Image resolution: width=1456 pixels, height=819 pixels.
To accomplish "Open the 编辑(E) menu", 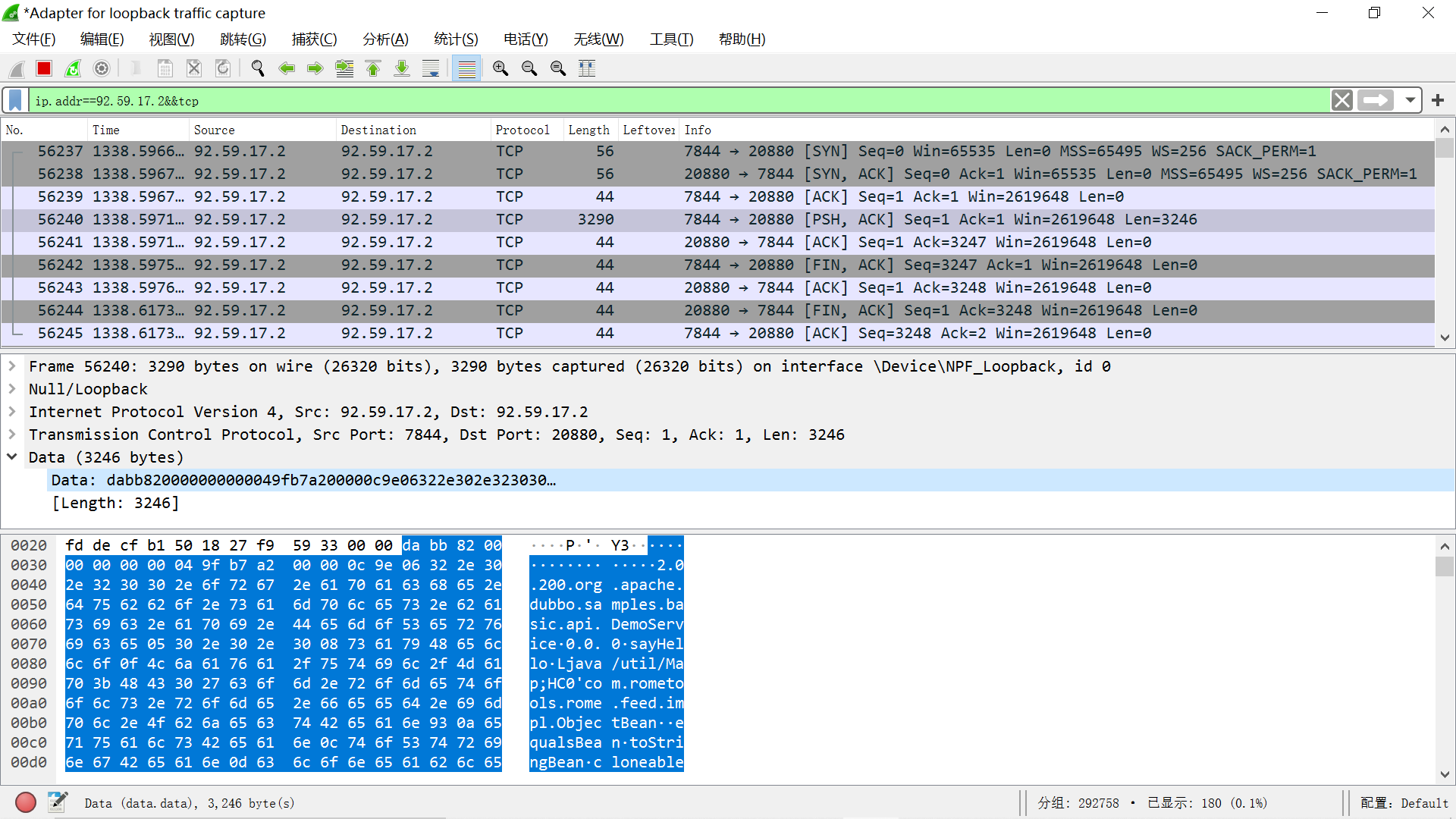I will click(102, 39).
